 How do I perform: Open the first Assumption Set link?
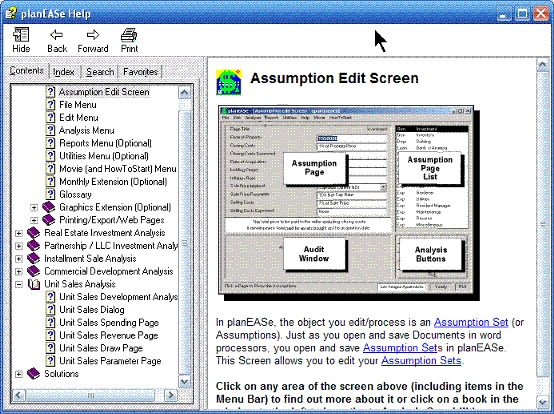point(471,323)
